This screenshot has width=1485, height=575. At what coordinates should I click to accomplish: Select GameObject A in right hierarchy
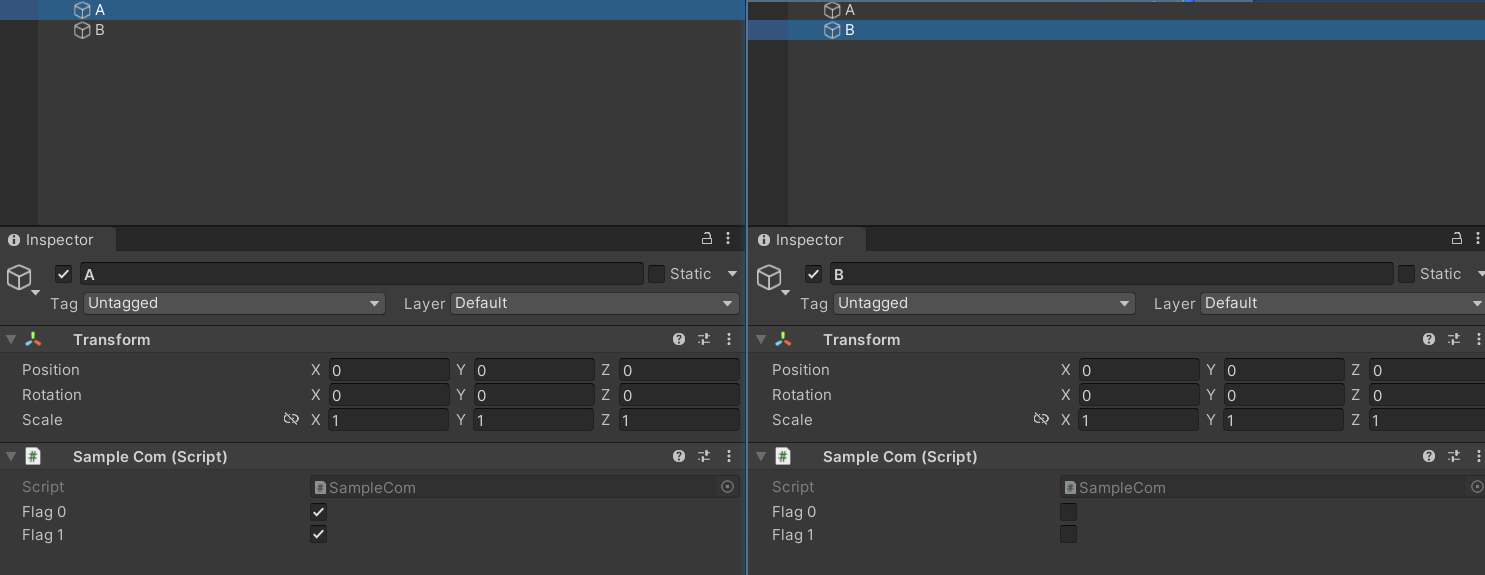click(849, 10)
